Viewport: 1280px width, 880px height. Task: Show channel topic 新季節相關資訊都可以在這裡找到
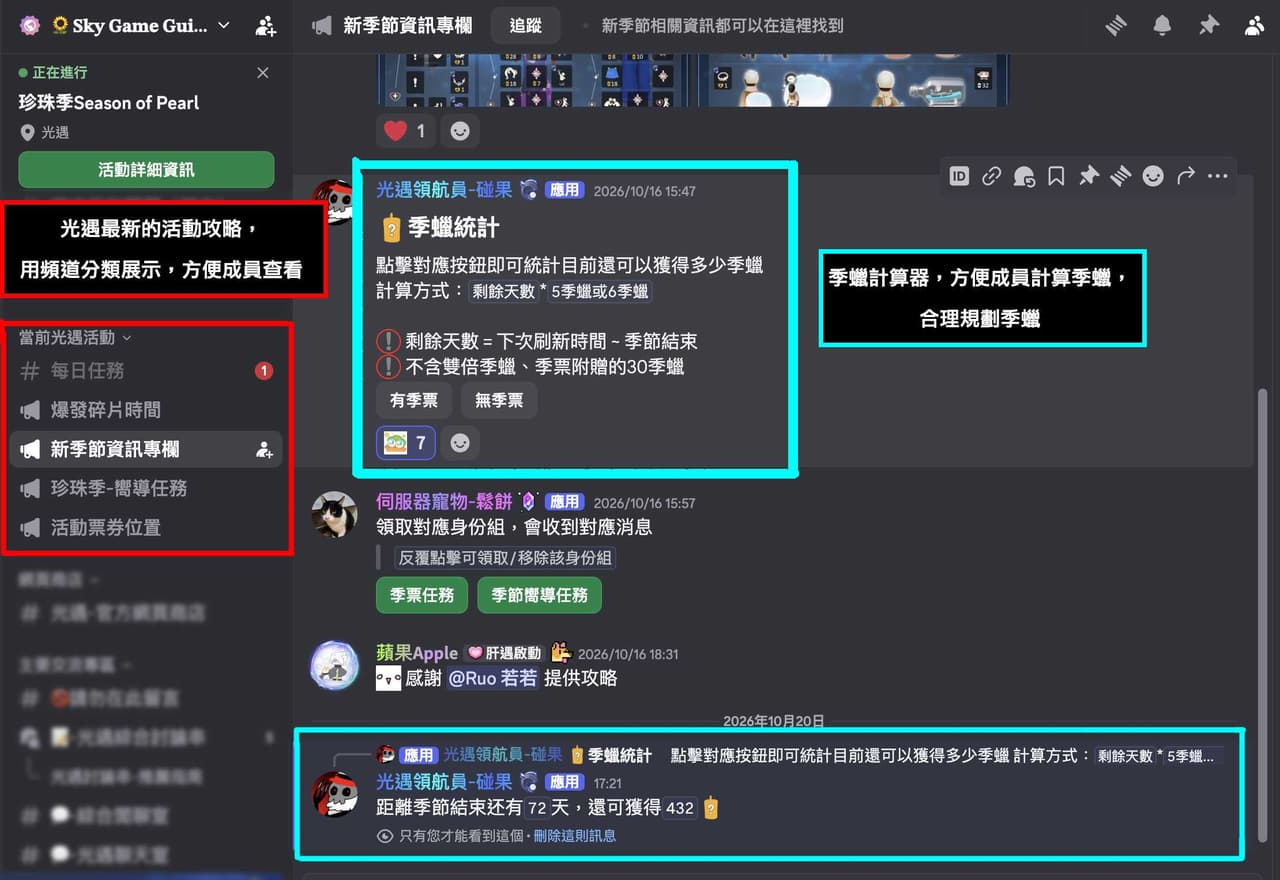(x=723, y=26)
